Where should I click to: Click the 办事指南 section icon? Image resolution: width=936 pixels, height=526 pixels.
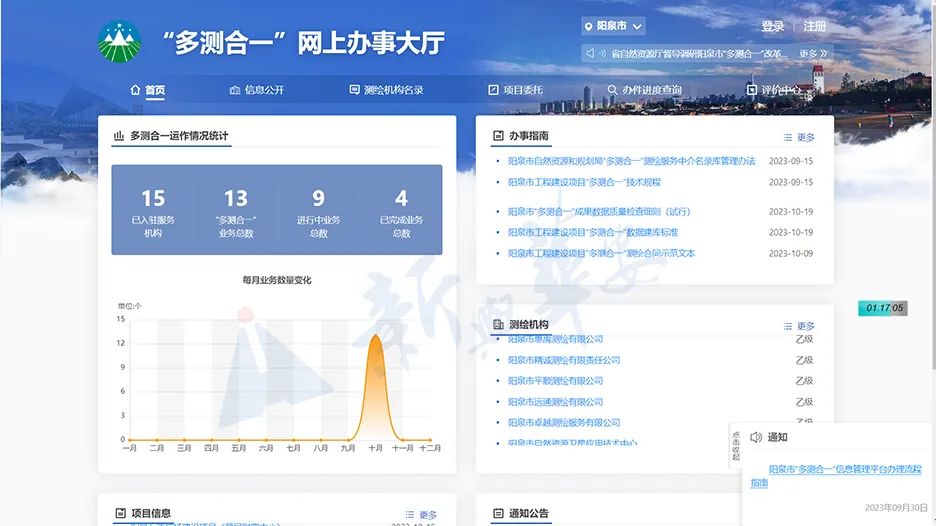tap(498, 136)
